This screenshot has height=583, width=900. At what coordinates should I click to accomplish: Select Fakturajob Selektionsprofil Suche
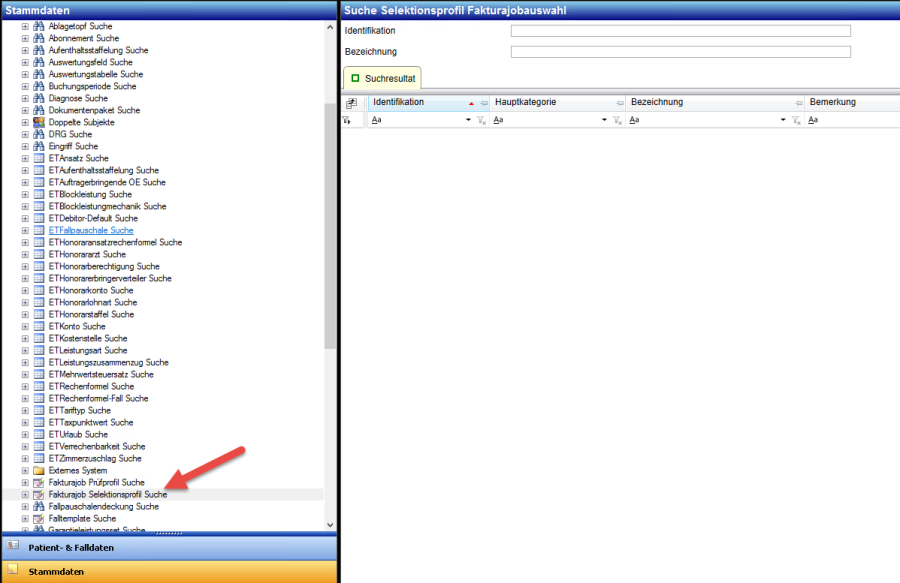108,494
